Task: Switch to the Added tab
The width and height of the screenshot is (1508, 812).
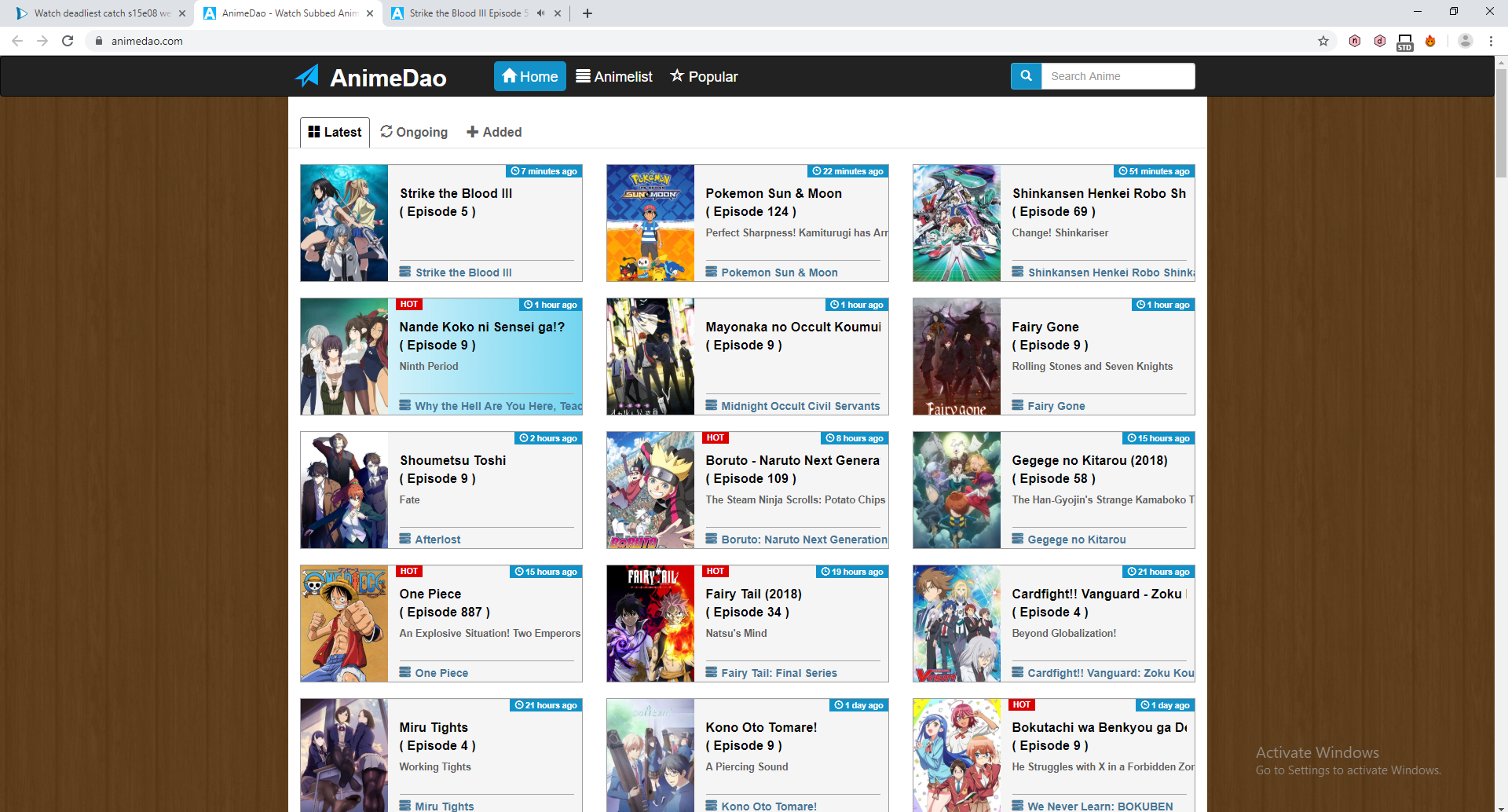Action: pyautogui.click(x=494, y=132)
